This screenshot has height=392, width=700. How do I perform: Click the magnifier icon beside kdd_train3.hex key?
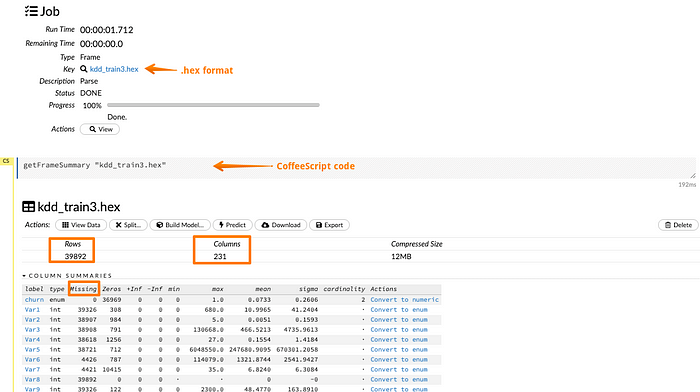point(83,69)
